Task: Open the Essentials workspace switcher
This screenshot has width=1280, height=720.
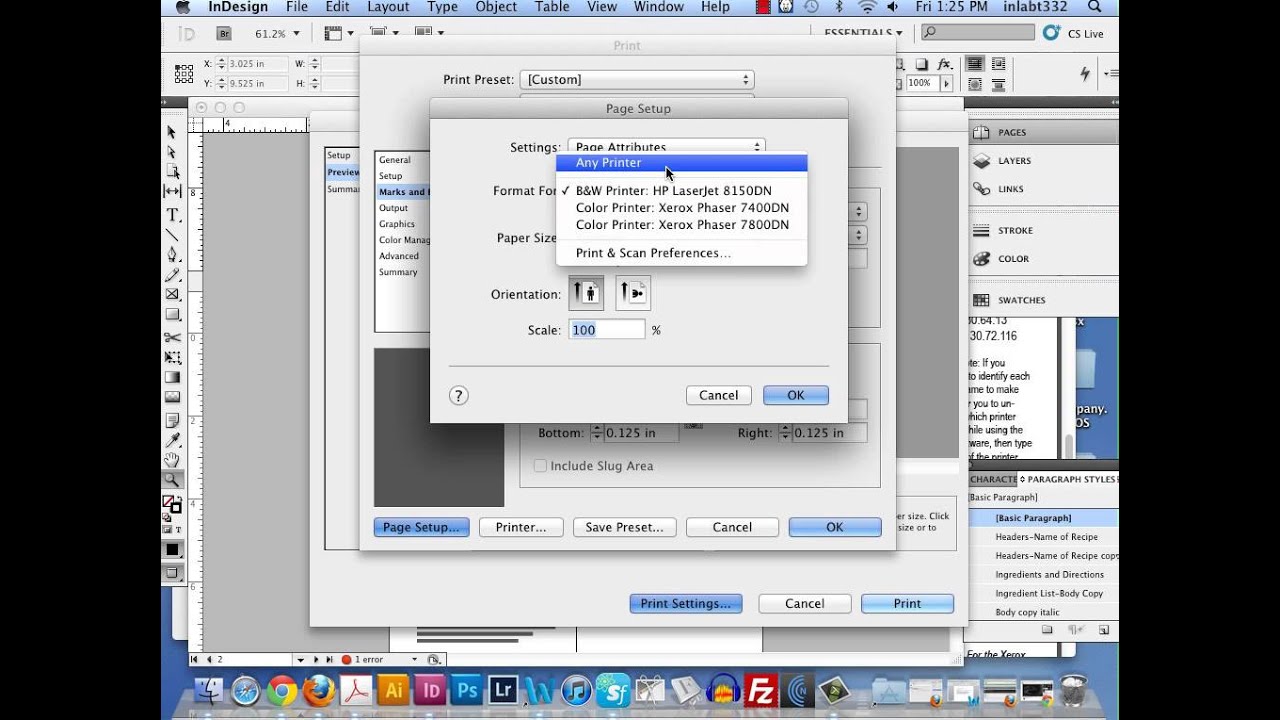Action: point(863,33)
